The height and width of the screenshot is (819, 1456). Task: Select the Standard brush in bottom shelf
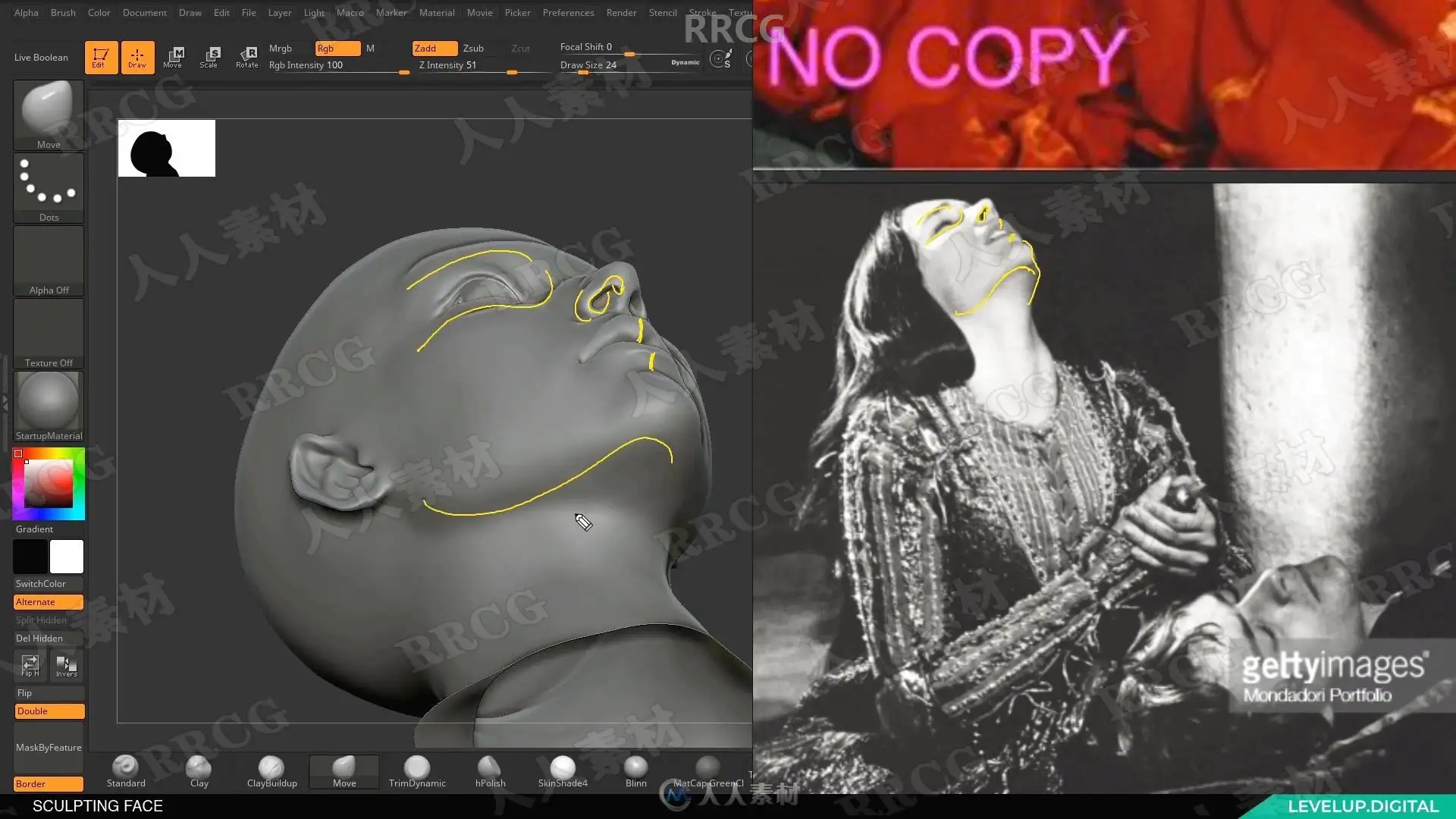coord(126,771)
